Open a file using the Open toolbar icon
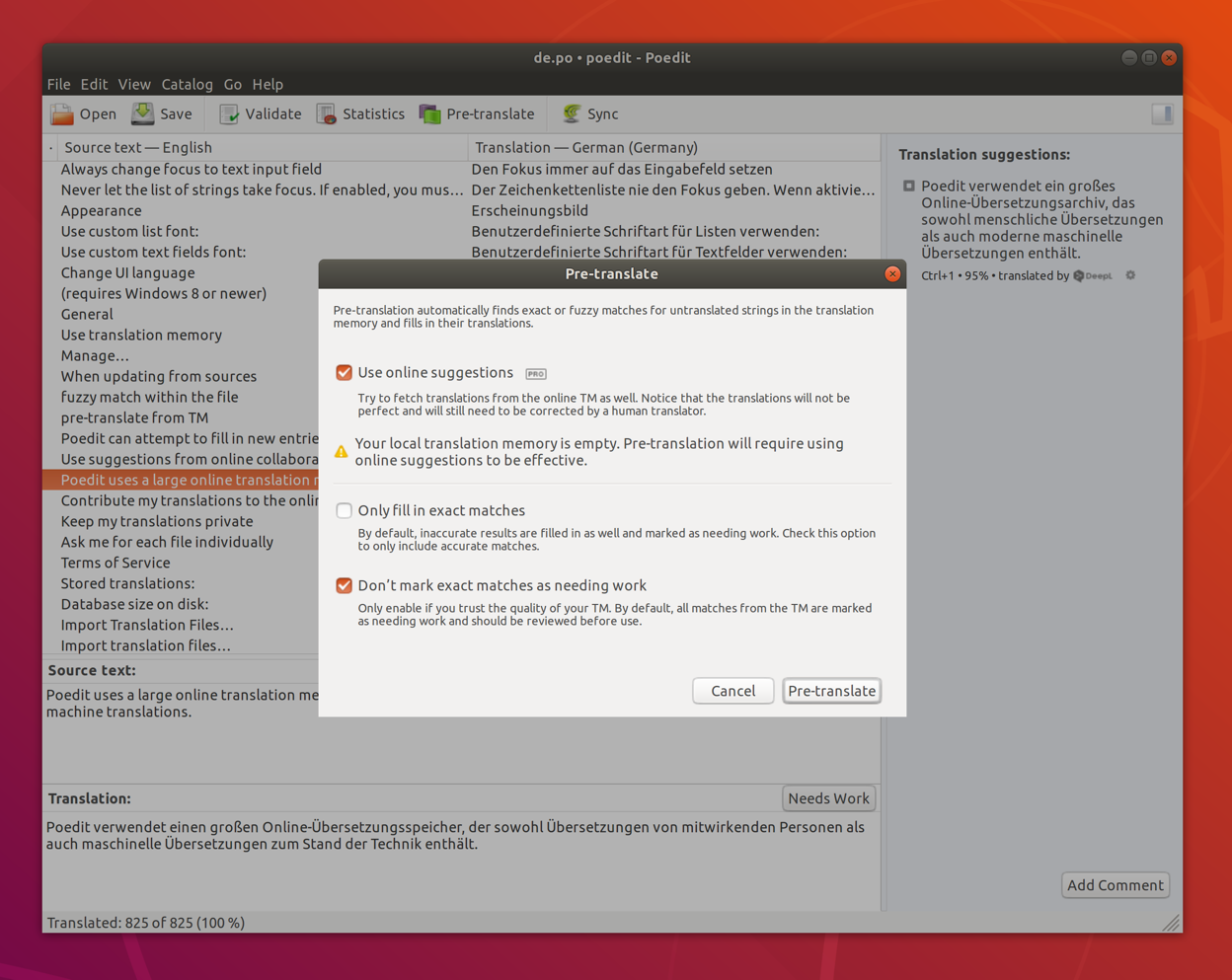 pos(83,113)
